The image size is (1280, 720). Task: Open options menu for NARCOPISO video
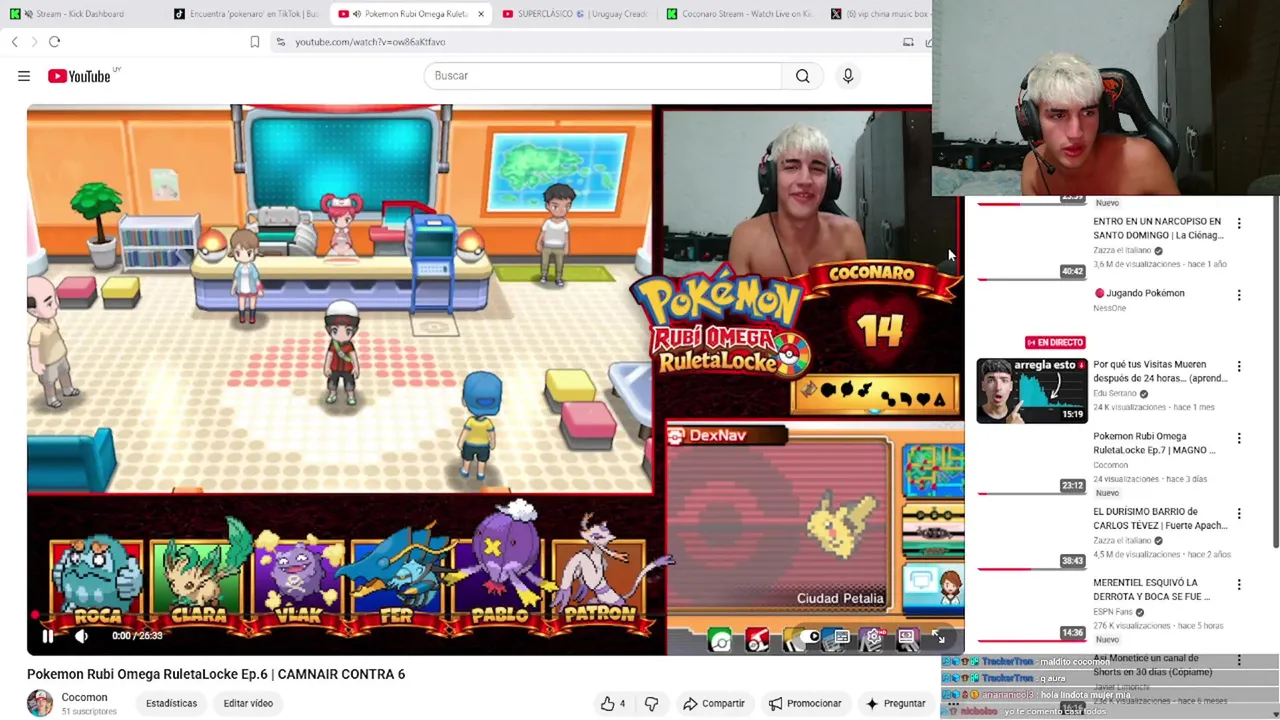(1239, 223)
